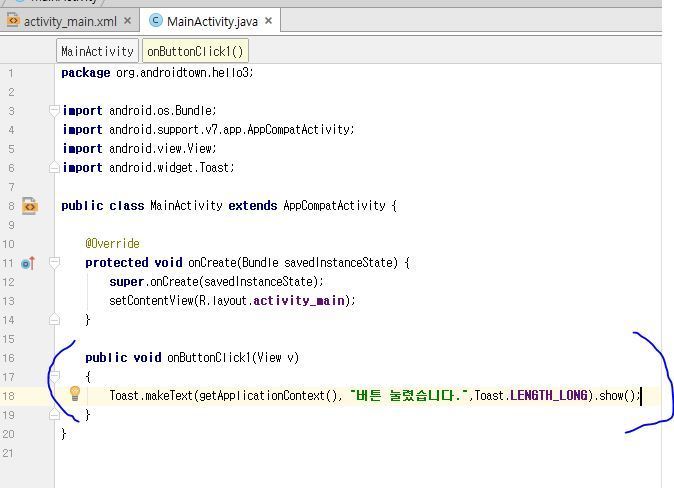Collapse the onCreate method at line 11

point(54,262)
